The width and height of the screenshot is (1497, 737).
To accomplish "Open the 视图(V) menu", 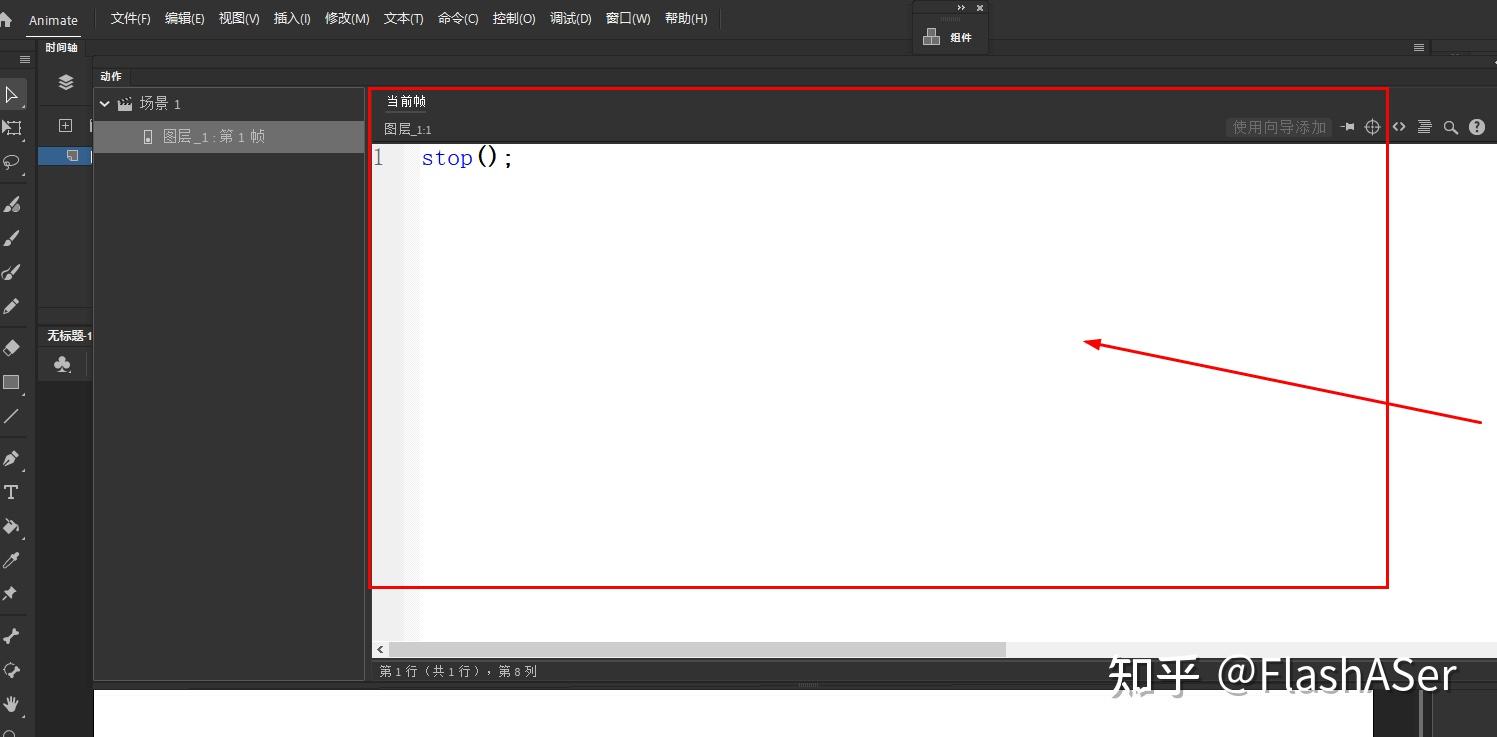I will click(x=239, y=19).
